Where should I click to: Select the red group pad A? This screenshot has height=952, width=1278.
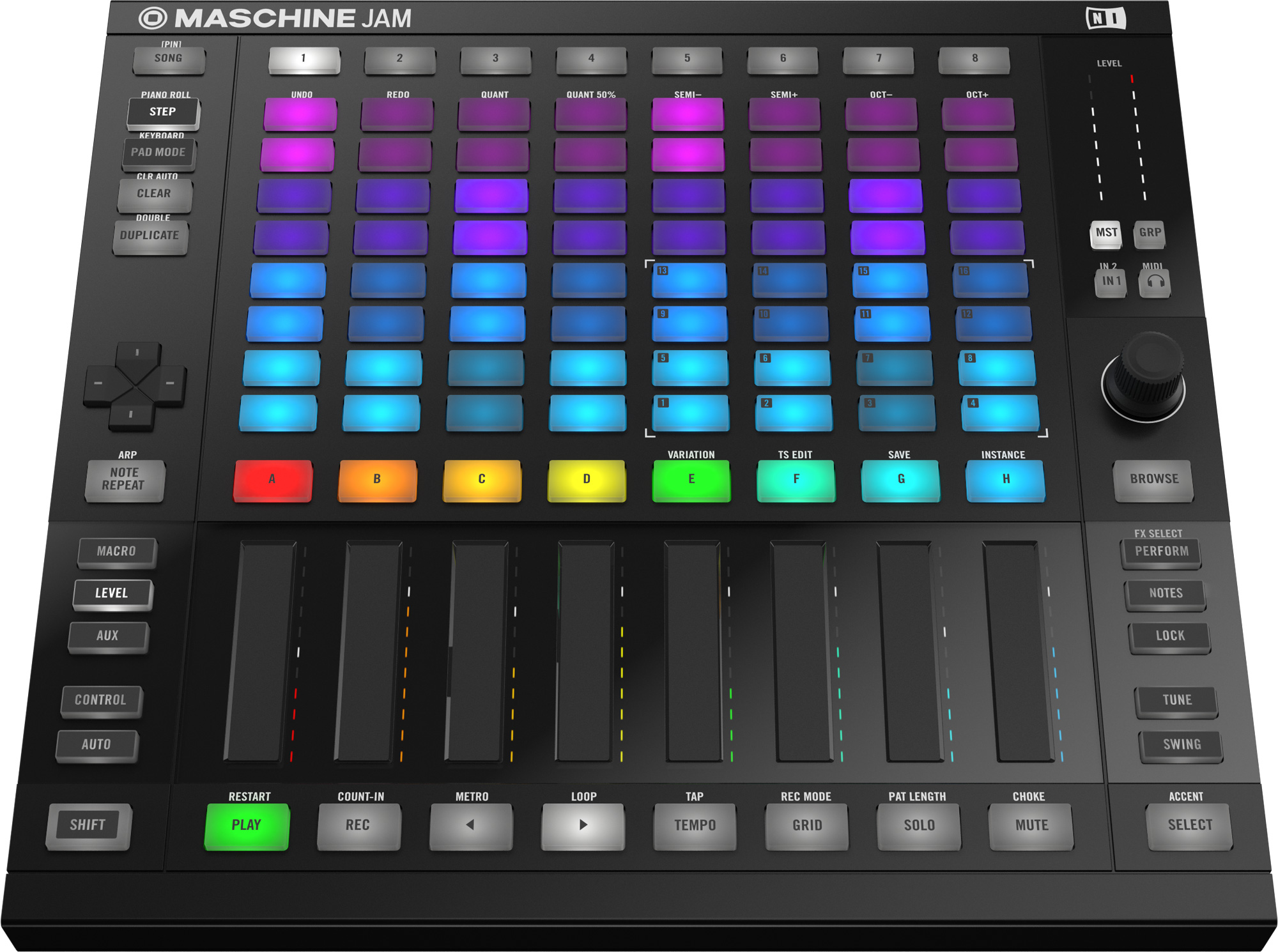(x=272, y=480)
